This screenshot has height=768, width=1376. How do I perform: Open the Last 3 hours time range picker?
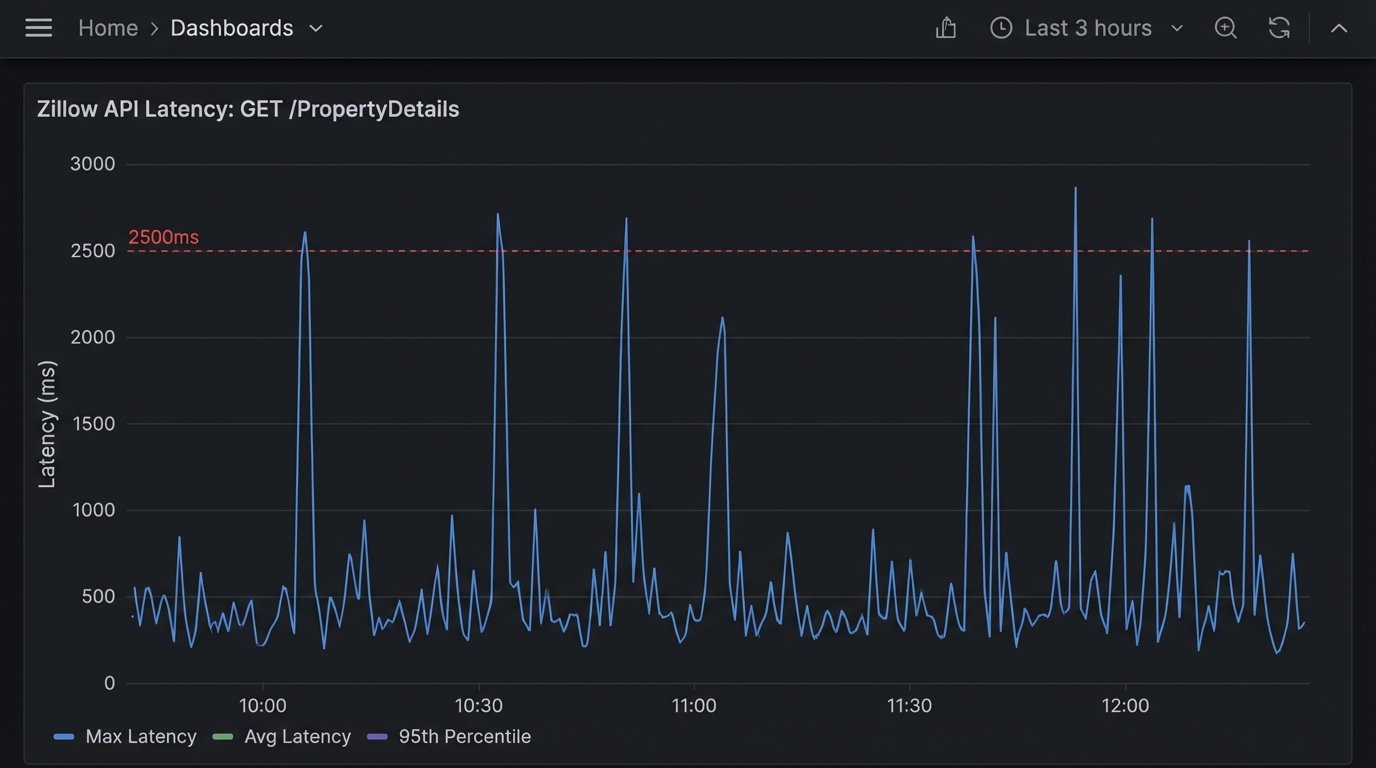(1087, 28)
